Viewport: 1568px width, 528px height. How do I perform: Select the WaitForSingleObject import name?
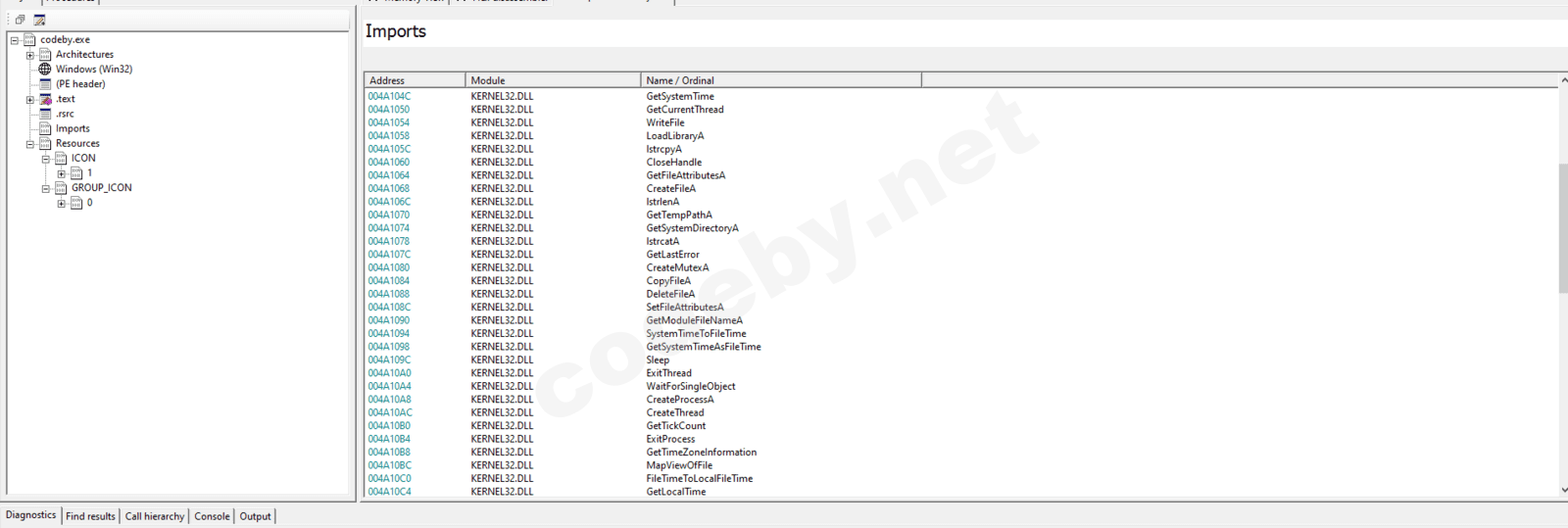coord(691,386)
